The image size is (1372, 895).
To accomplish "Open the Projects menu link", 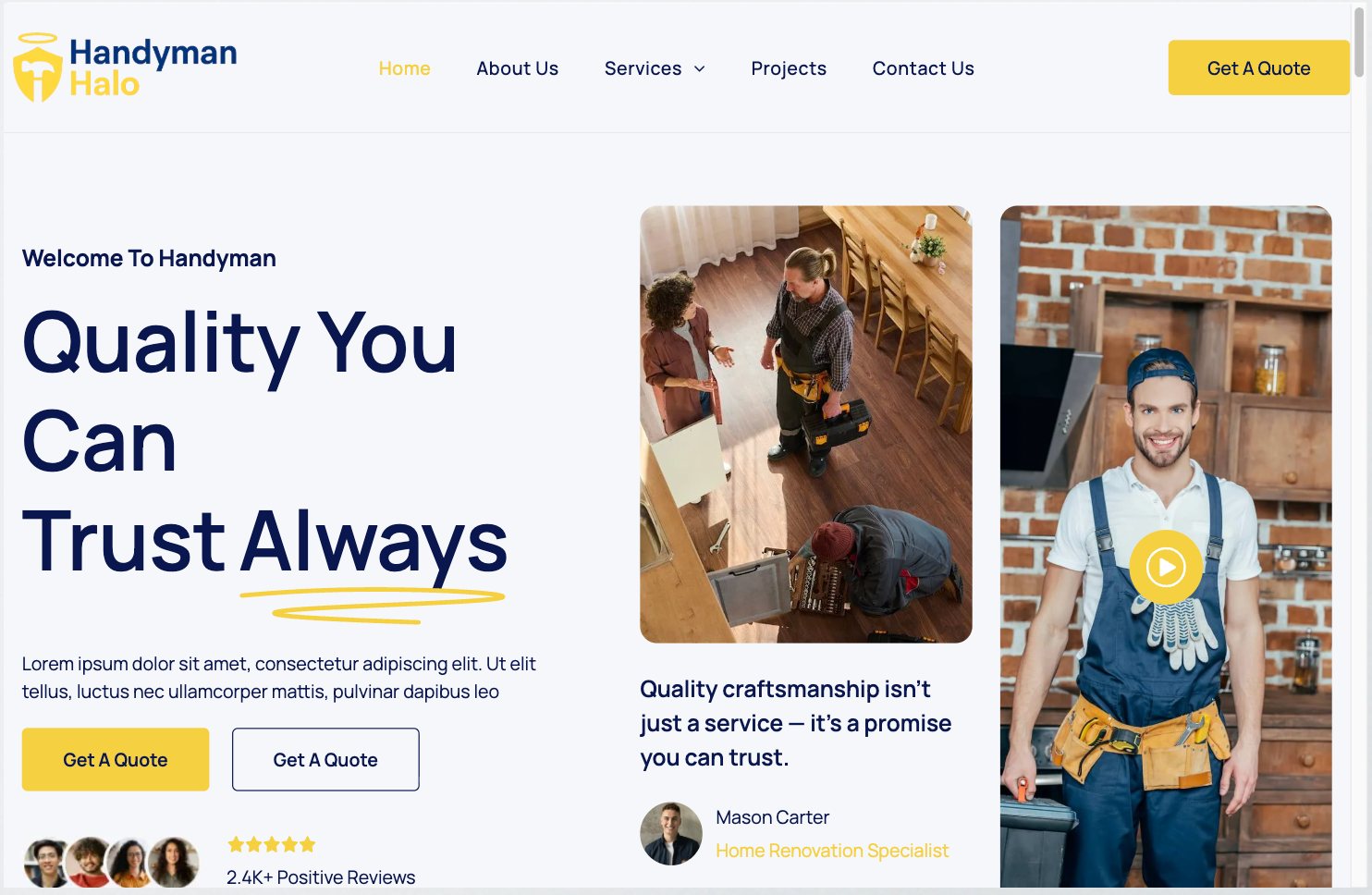I will 789,68.
